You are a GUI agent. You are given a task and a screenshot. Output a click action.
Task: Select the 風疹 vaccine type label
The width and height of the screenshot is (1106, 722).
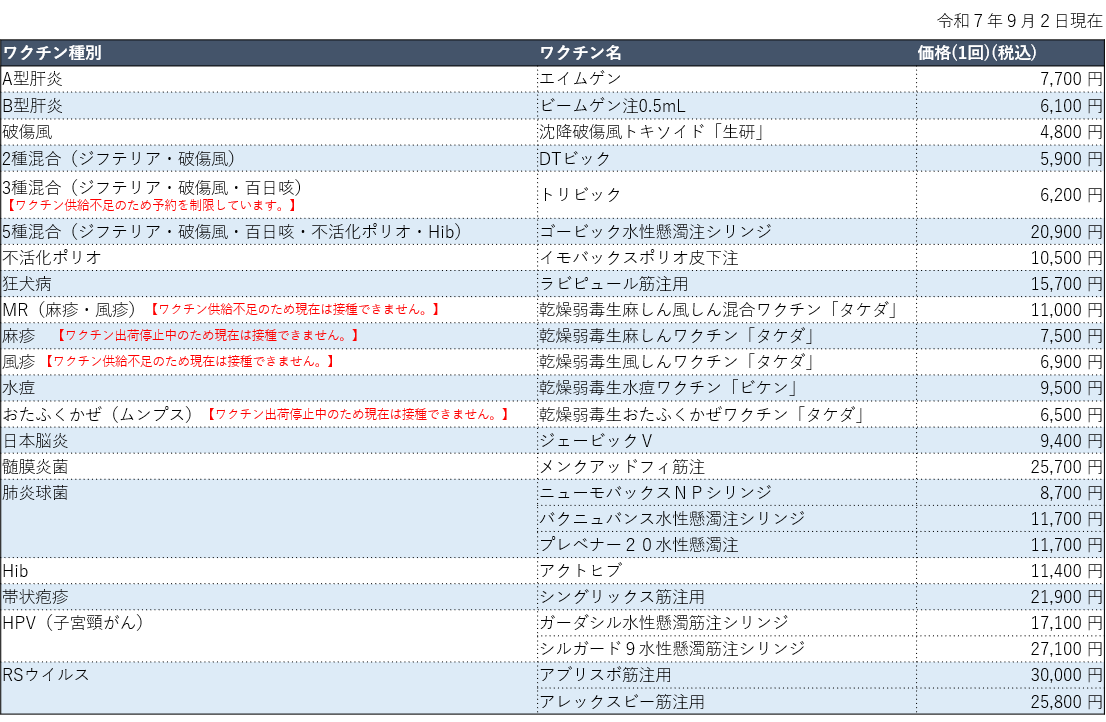coord(18,362)
